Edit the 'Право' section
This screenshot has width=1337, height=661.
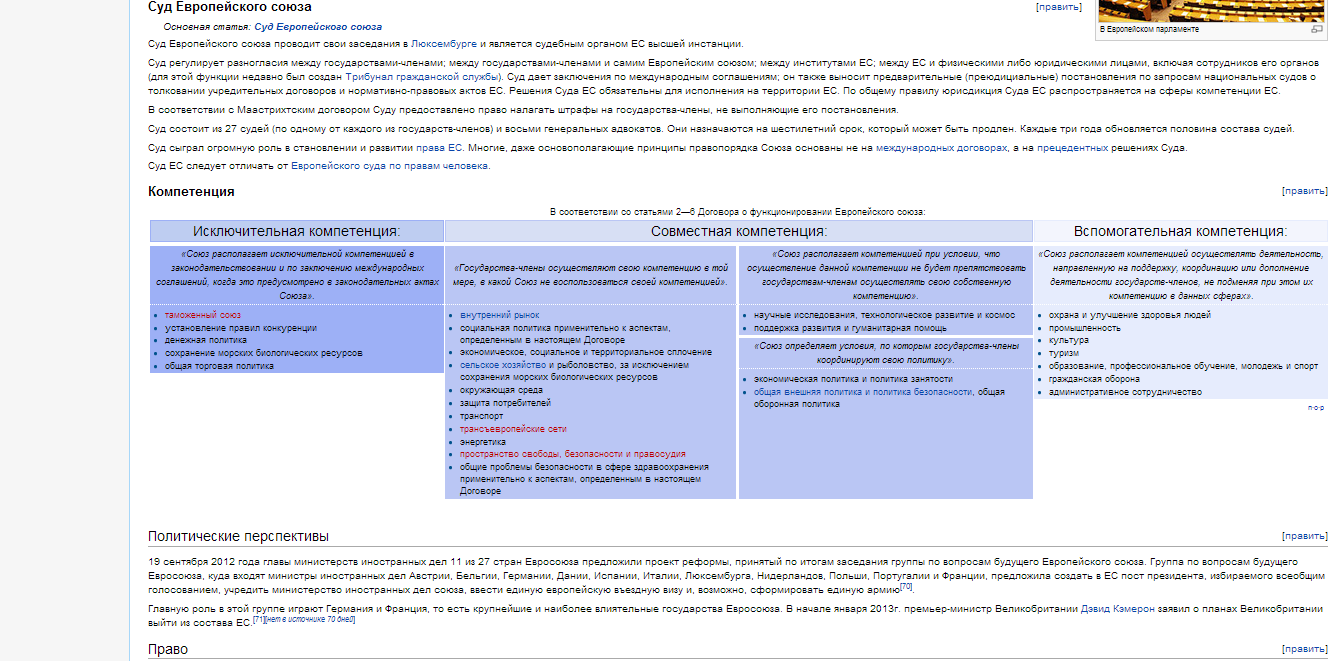[x=1305, y=649]
